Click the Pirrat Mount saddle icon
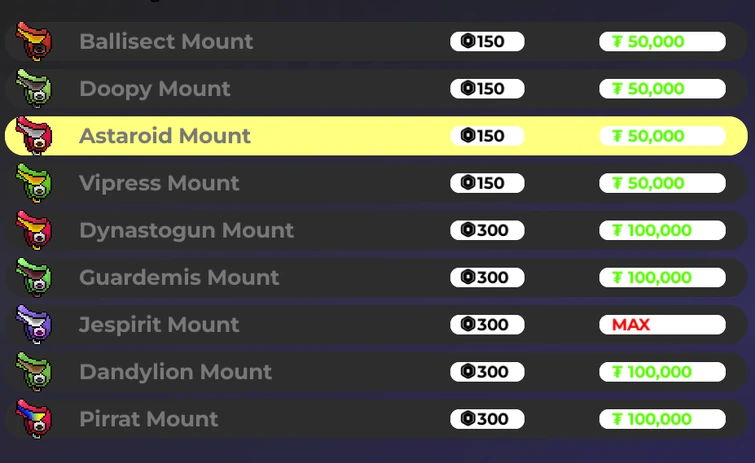 click(35, 418)
